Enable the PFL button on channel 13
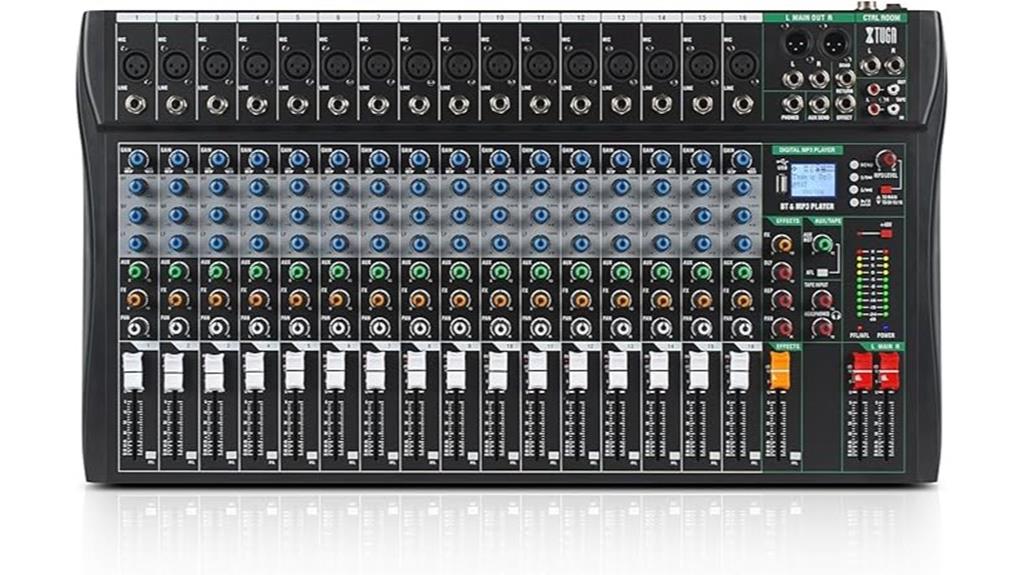 point(634,455)
